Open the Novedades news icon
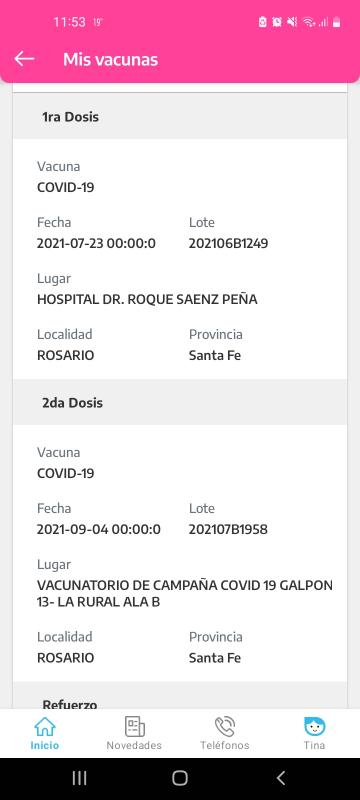The image size is (360, 800). click(x=135, y=726)
